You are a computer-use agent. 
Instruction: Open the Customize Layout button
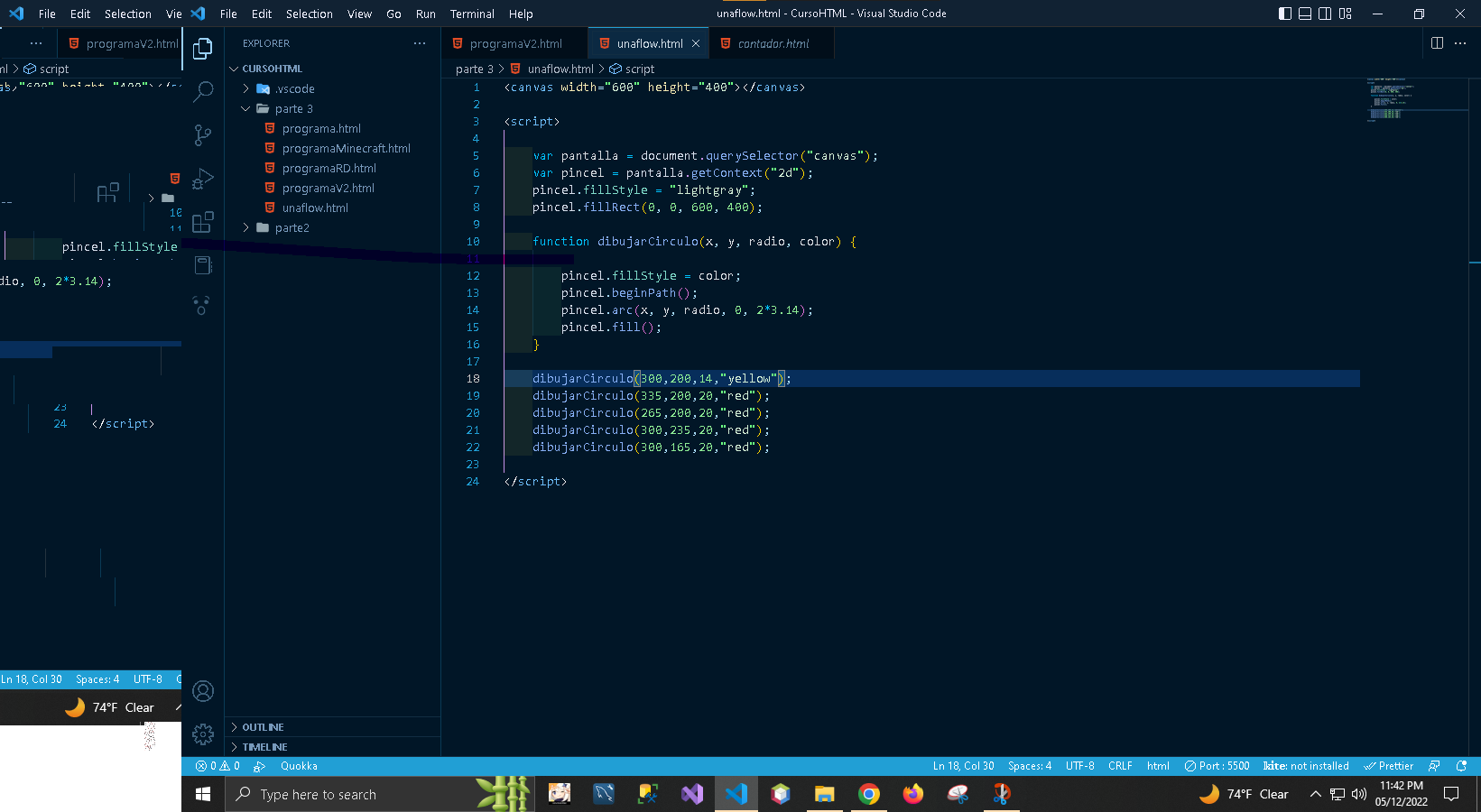coord(1345,14)
